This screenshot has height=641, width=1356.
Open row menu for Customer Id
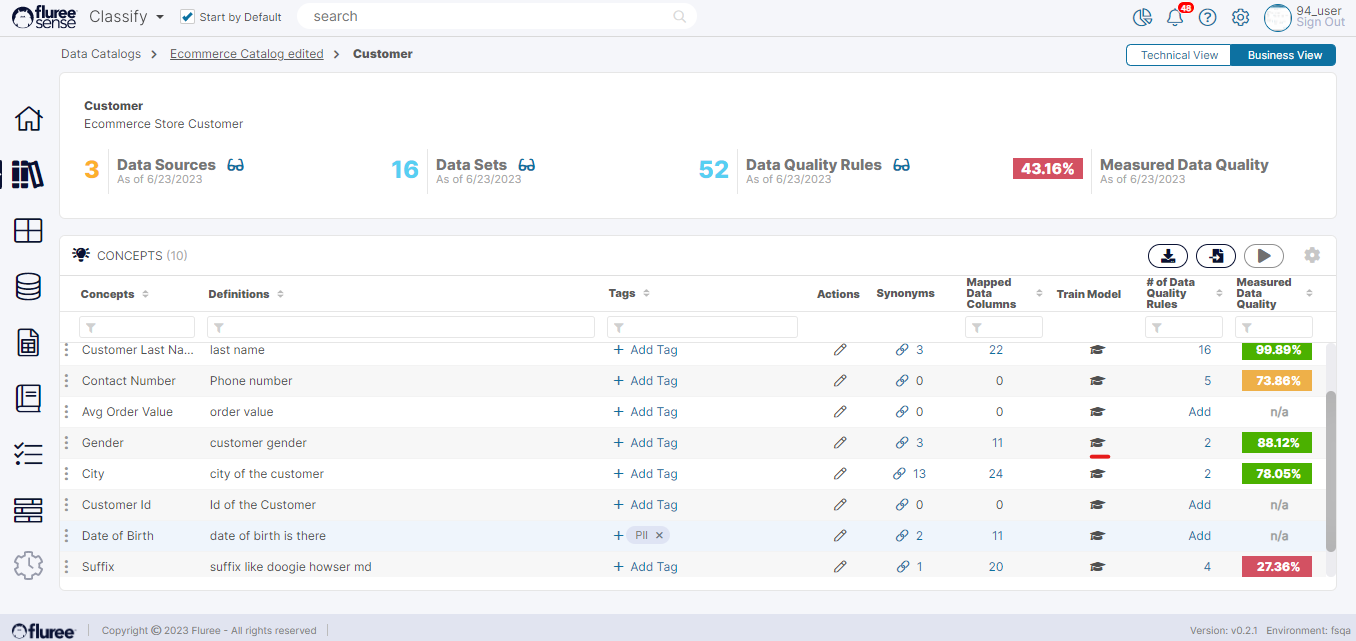[67, 505]
